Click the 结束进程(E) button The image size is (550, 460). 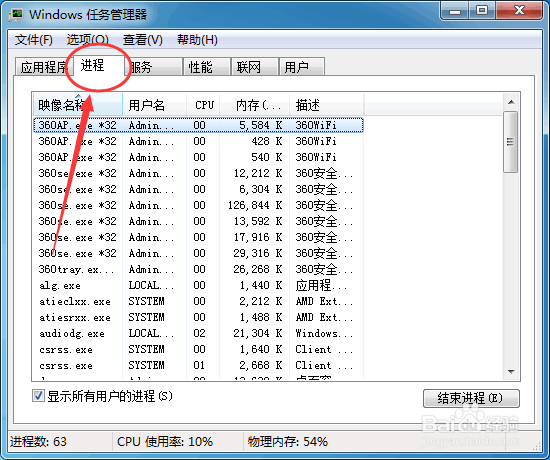click(471, 398)
